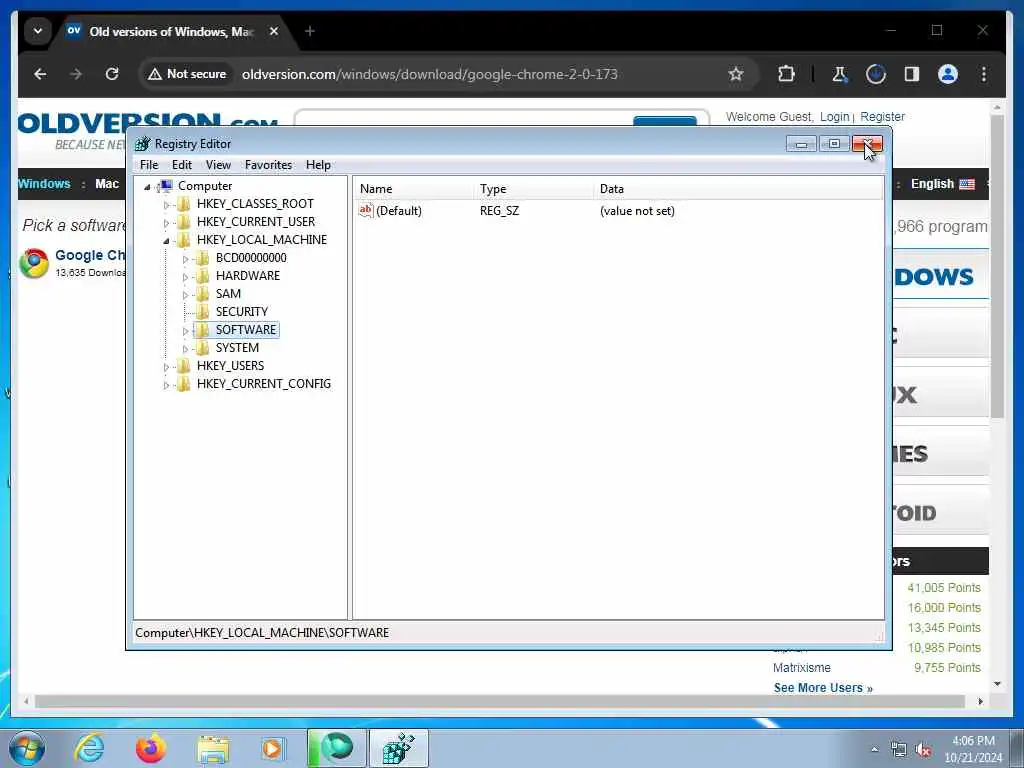Click the Registry Editor title bar icon
The height and width of the screenshot is (768, 1024).
[x=142, y=144]
